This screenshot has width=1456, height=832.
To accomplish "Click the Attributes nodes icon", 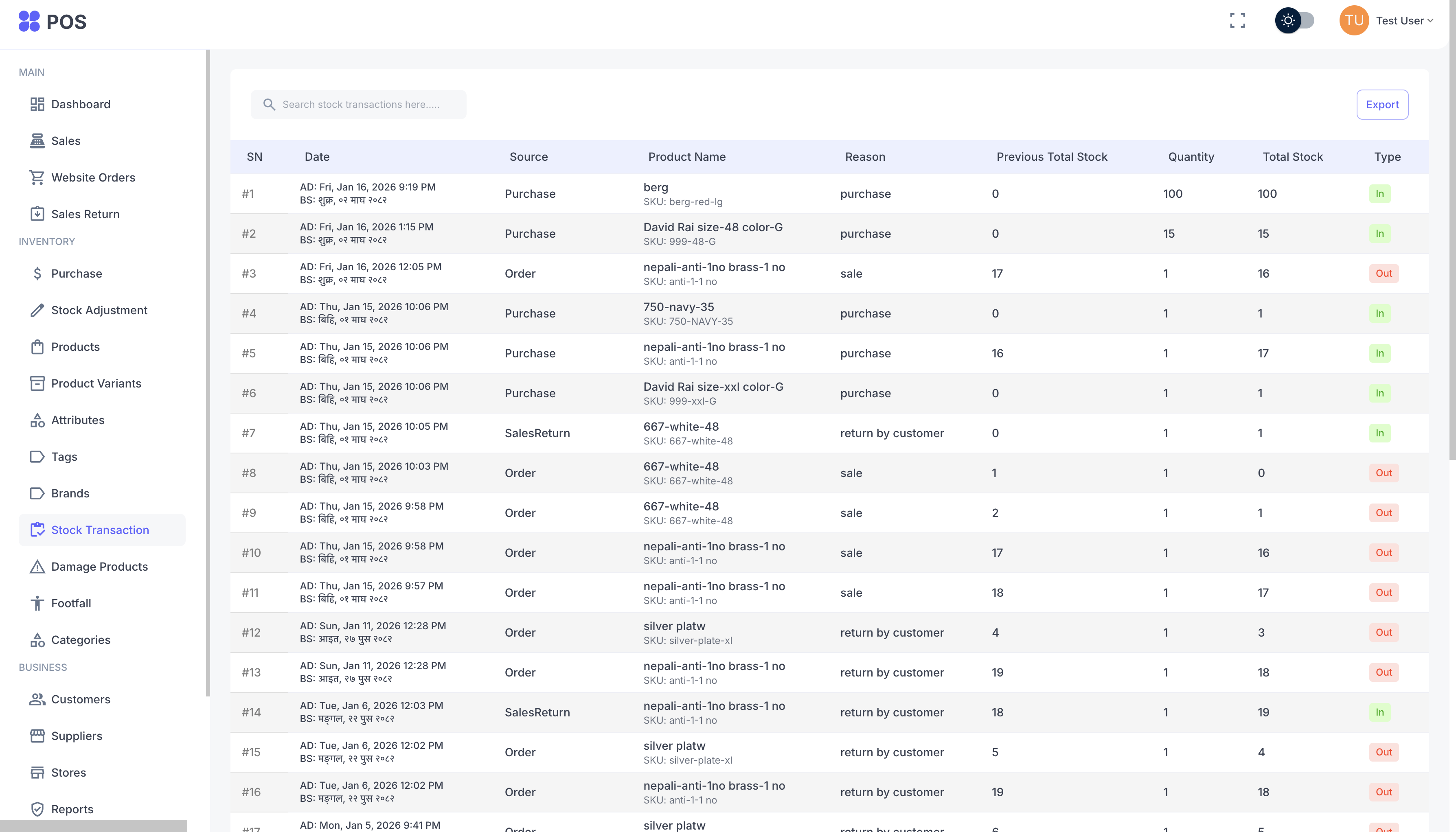I will tap(38, 420).
